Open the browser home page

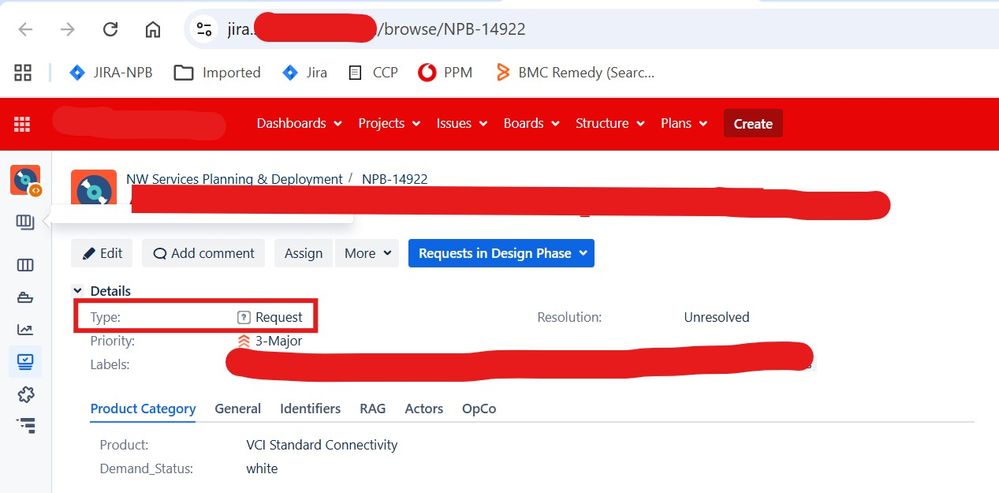pos(153,29)
